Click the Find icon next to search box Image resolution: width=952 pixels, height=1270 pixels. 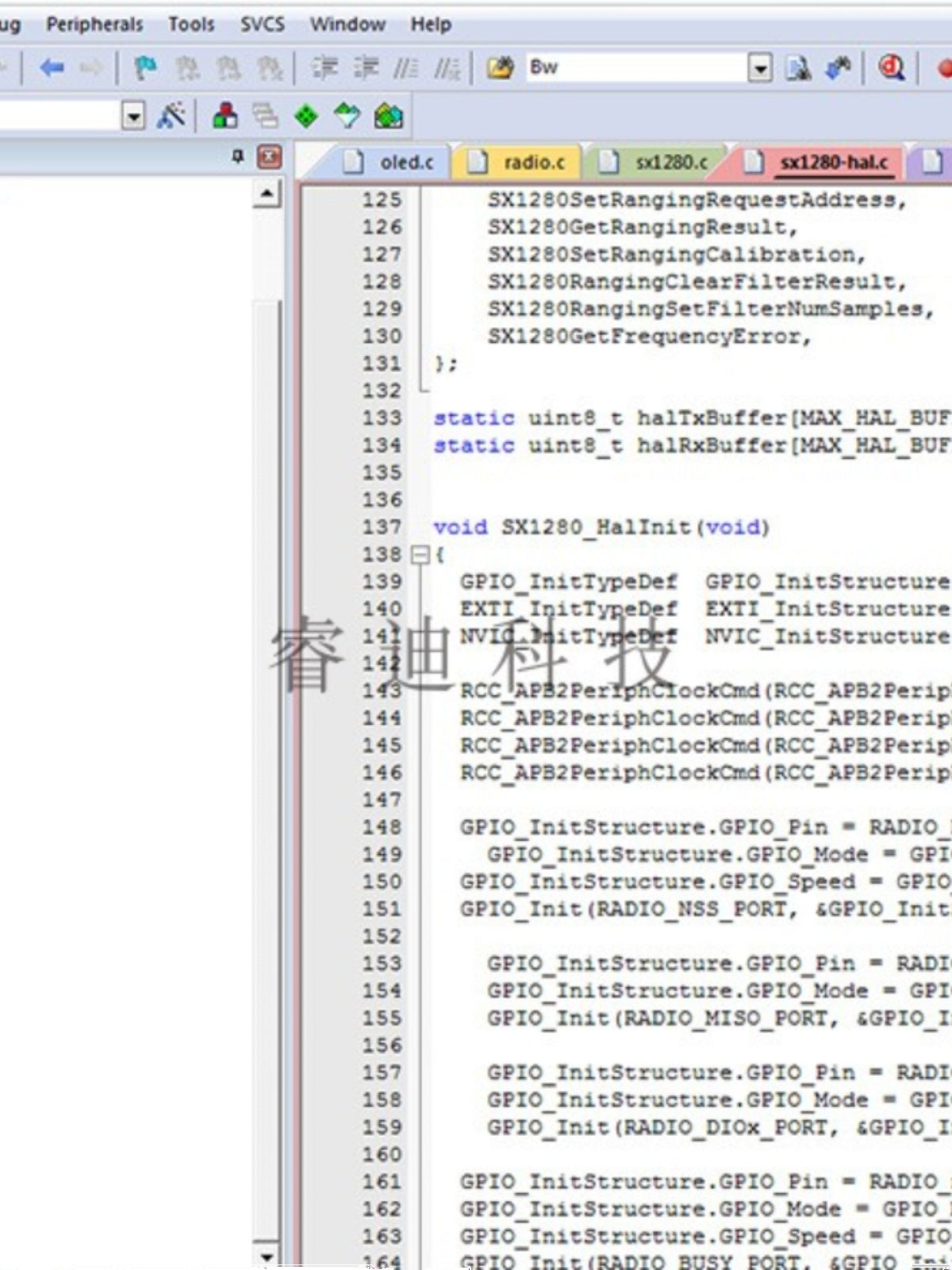pyautogui.click(x=797, y=68)
